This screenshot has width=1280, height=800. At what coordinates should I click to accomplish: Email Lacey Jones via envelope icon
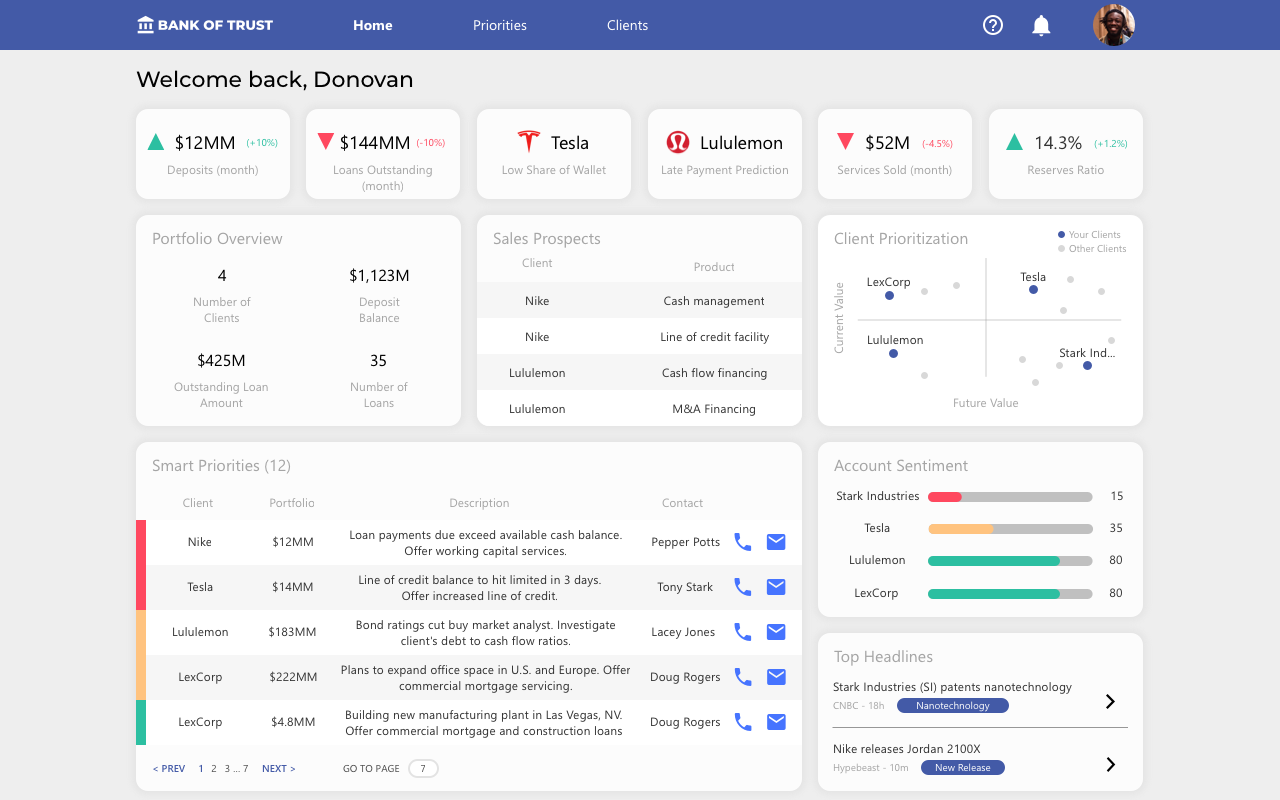(x=776, y=632)
